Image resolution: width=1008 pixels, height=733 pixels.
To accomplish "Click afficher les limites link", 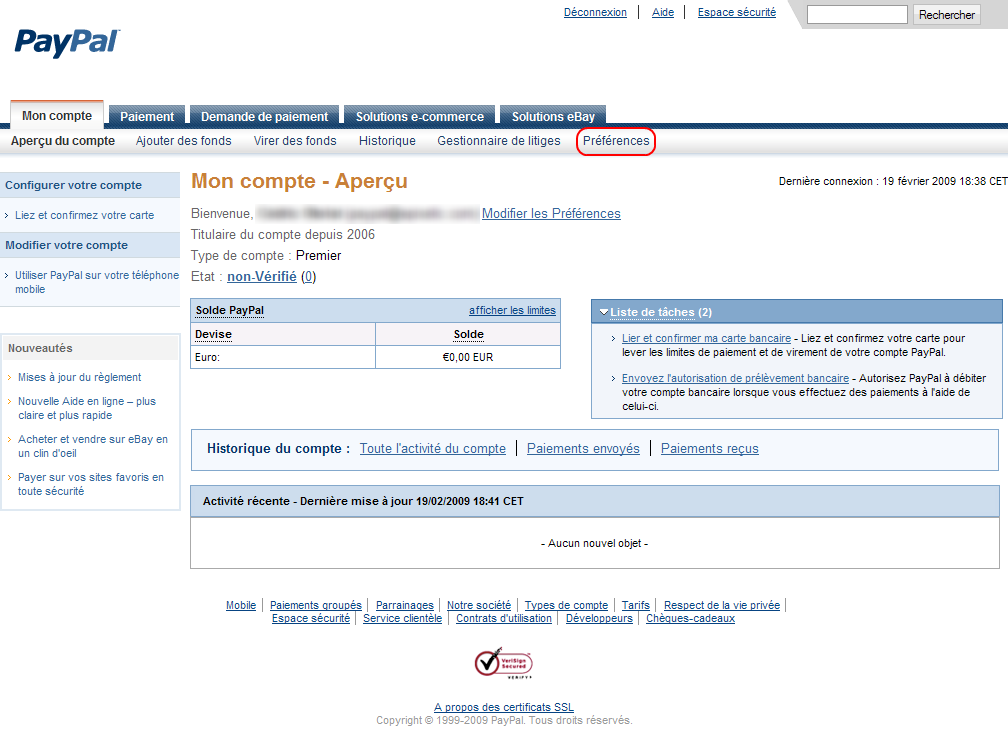I will (512, 310).
